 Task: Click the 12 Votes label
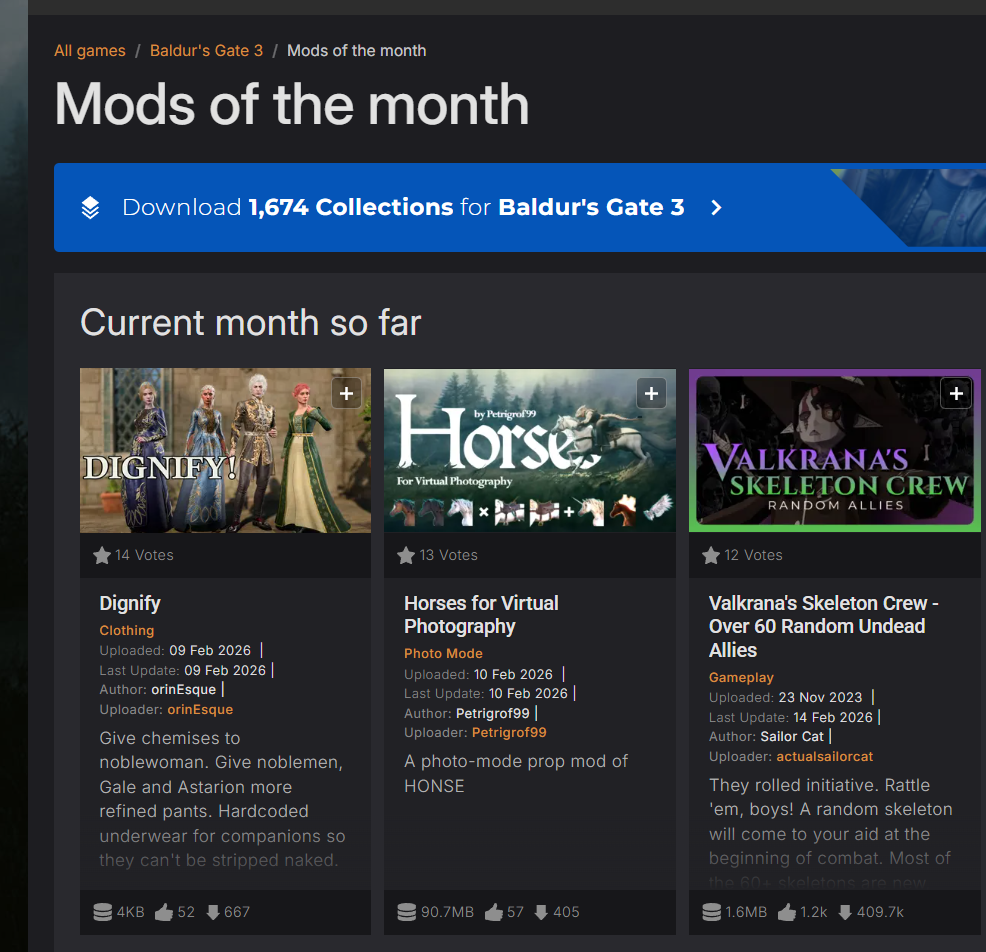[754, 555]
